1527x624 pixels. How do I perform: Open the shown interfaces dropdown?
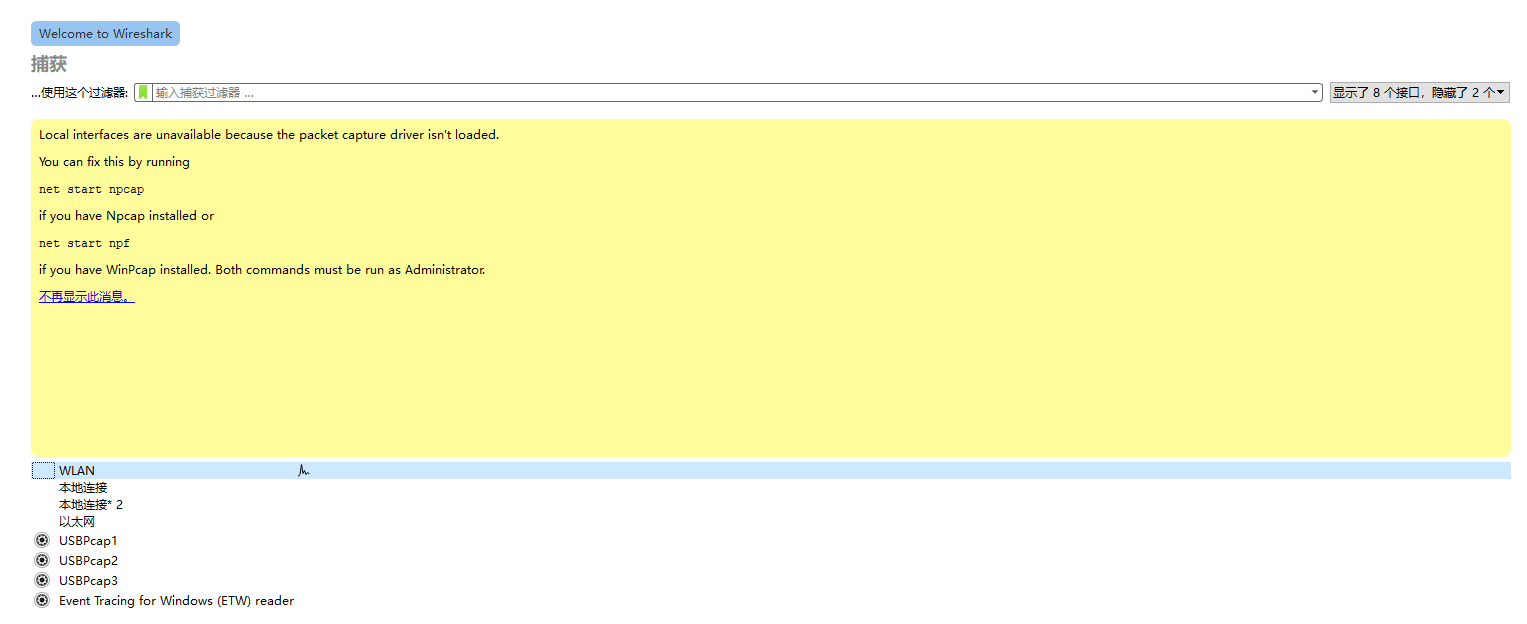1419,92
